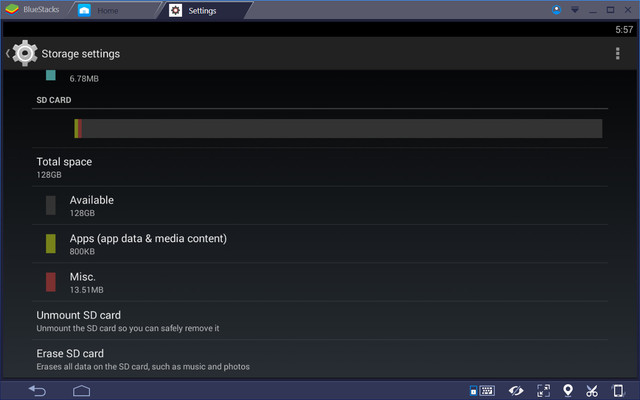Click the SD CARD section header

point(53,100)
